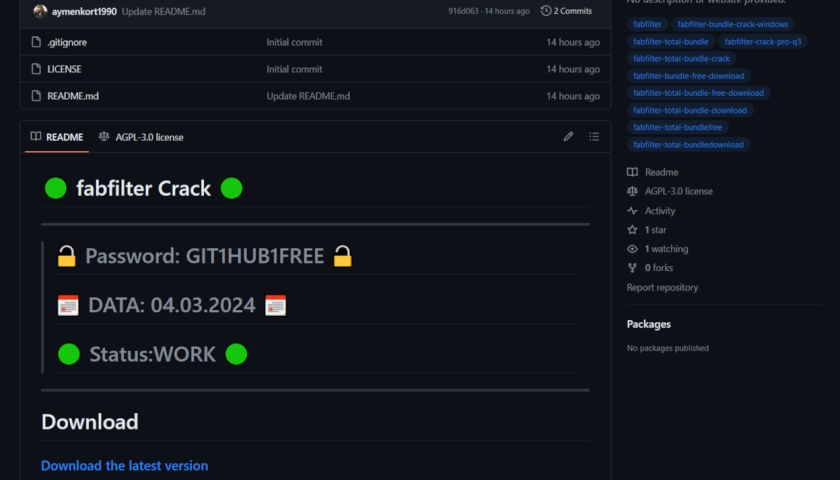840x480 pixels.
Task: Click the commits history clock icon
Action: [x=546, y=11]
